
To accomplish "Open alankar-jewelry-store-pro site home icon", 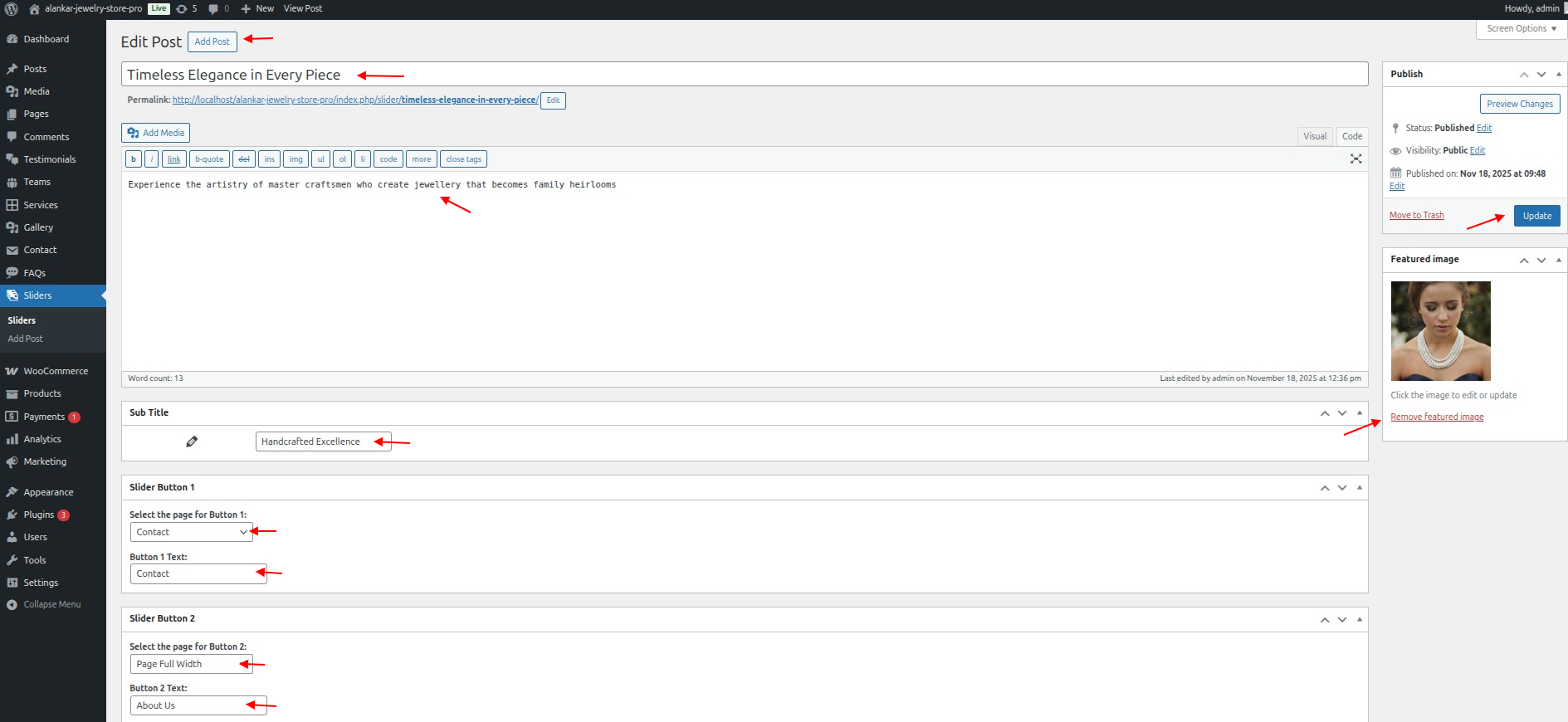I will pyautogui.click(x=34, y=9).
